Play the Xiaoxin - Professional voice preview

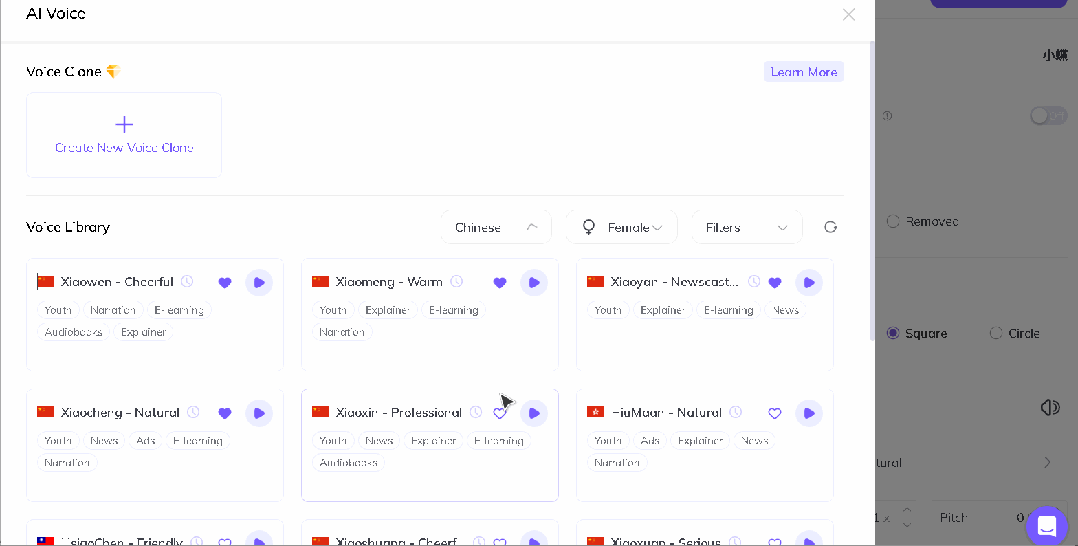pos(534,413)
